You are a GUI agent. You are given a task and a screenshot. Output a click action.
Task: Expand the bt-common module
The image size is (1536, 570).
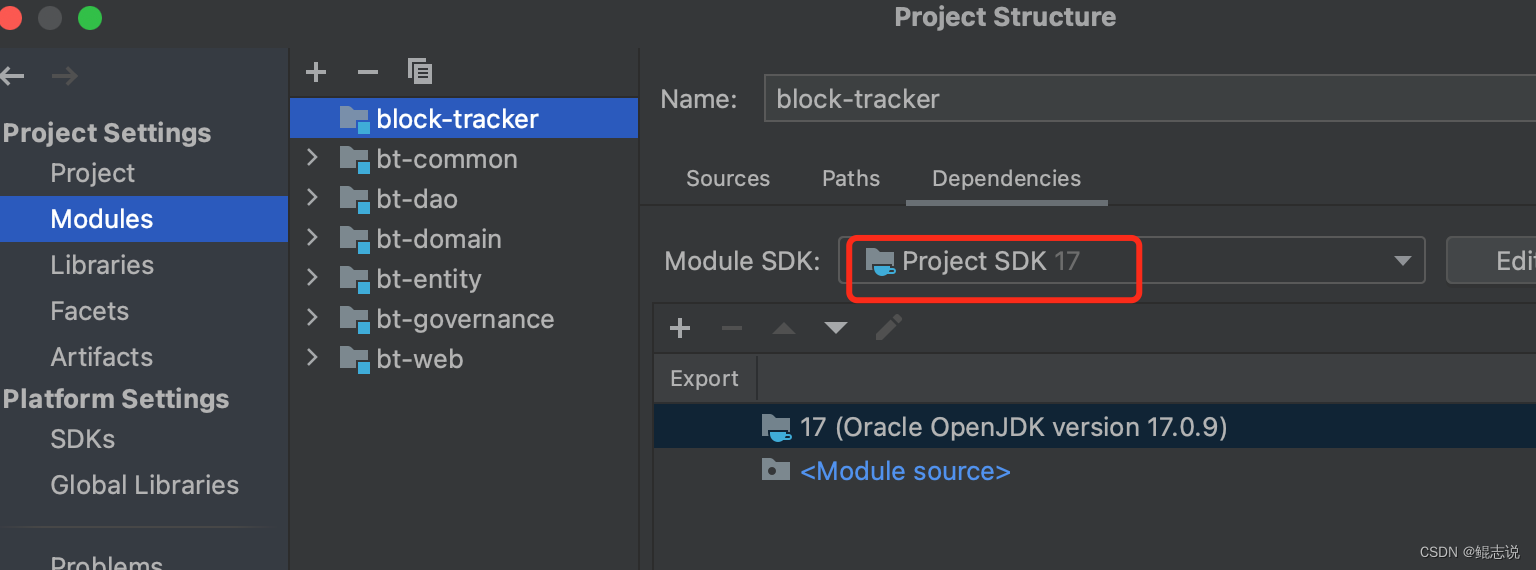pos(312,158)
